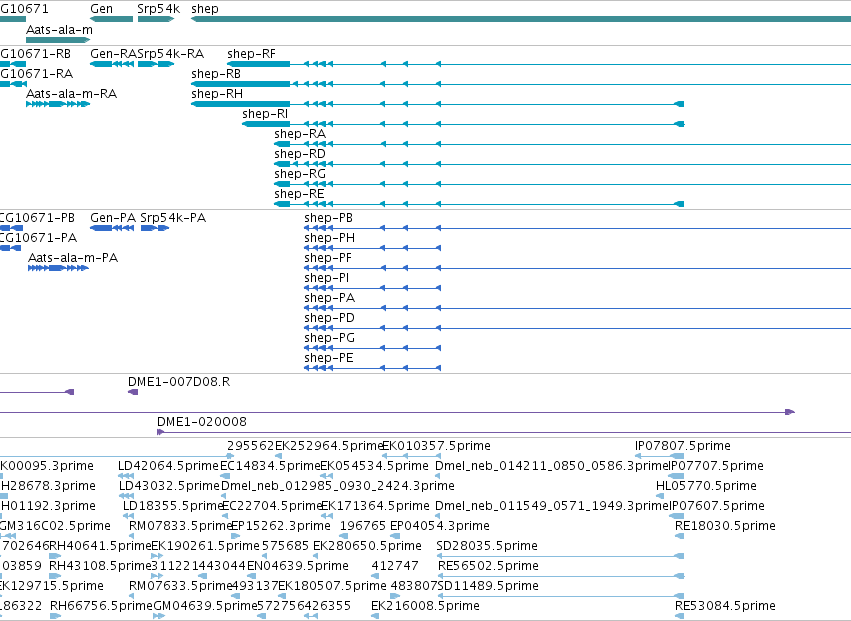This screenshot has width=851, height=621.
Task: Click the CG10671-PB protein label
Action: [x=37, y=218]
